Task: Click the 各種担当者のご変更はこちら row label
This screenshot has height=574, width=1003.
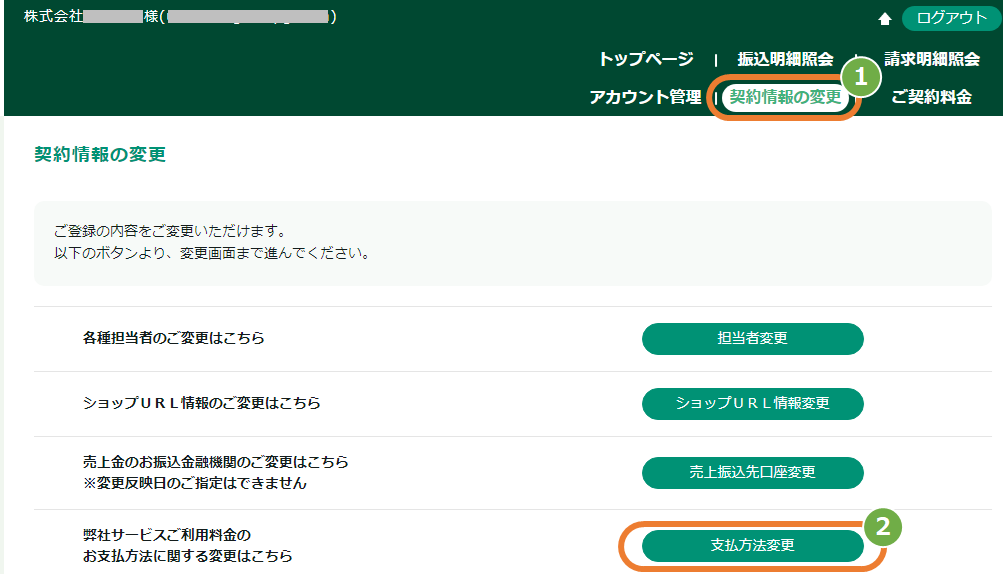Action: coord(174,338)
